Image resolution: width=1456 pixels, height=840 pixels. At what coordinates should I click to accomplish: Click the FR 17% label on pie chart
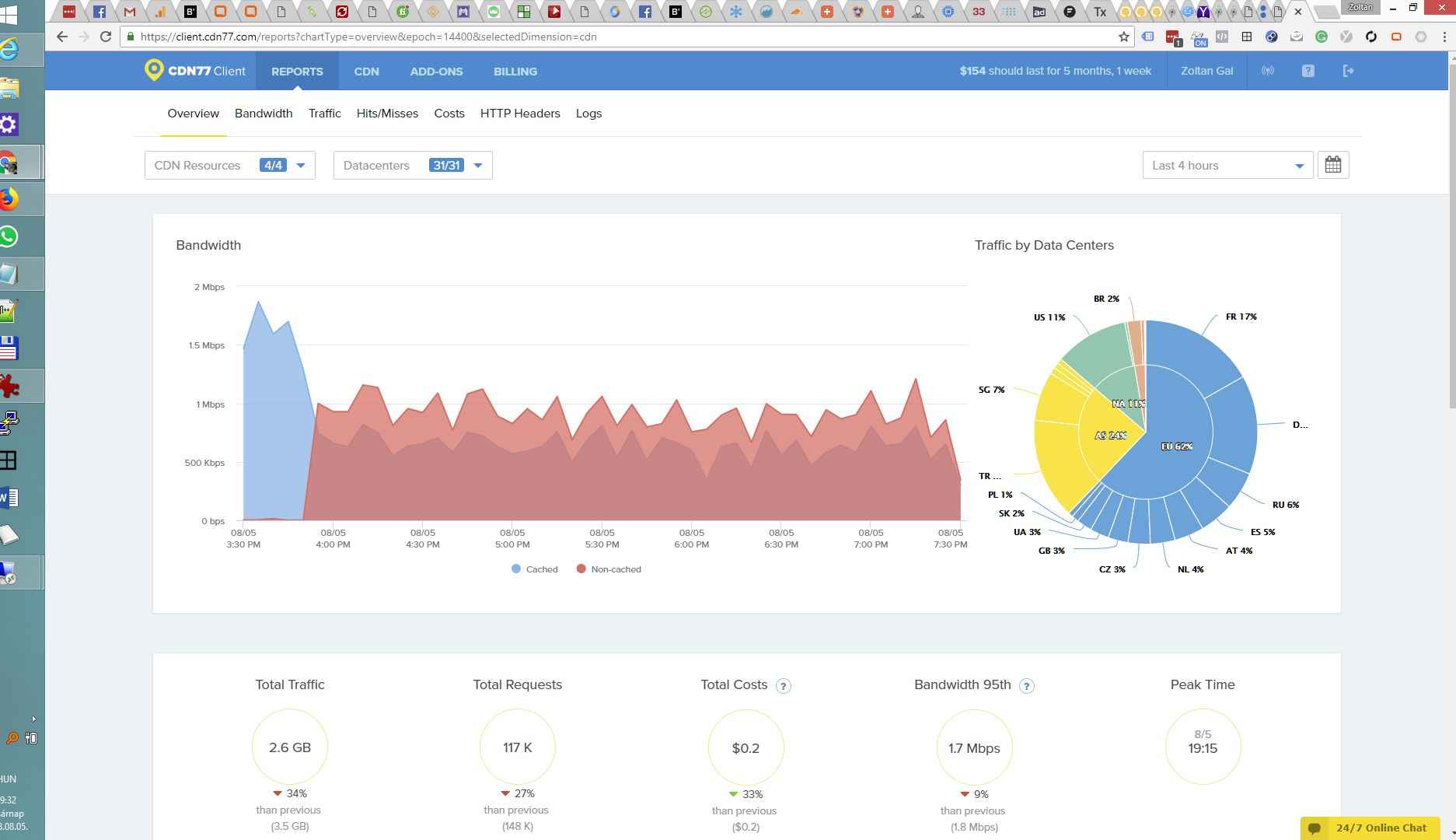pos(1241,317)
